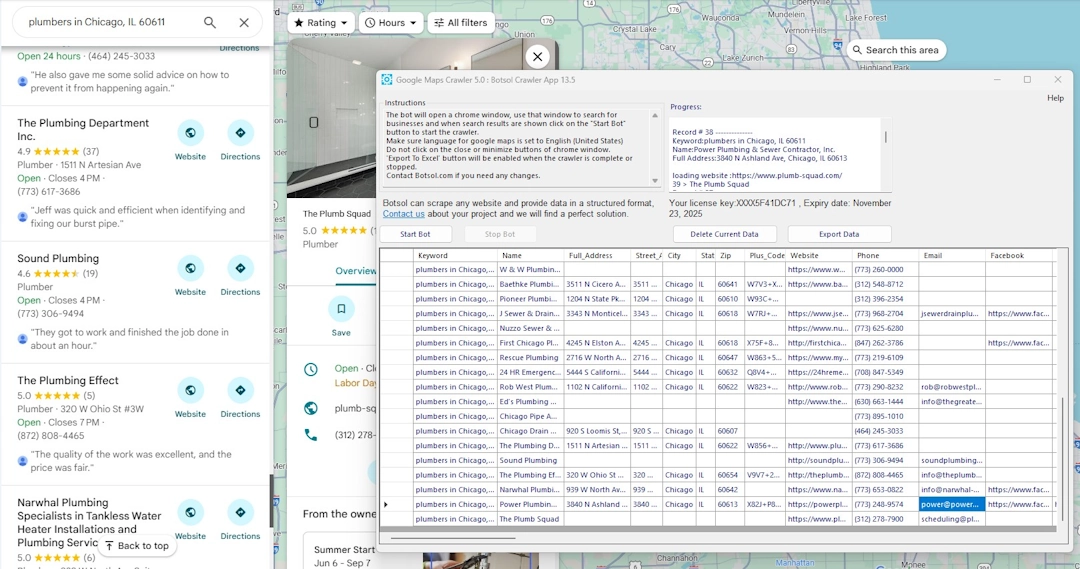Save The Plumb Squad with bookmark icon

tap(341, 309)
